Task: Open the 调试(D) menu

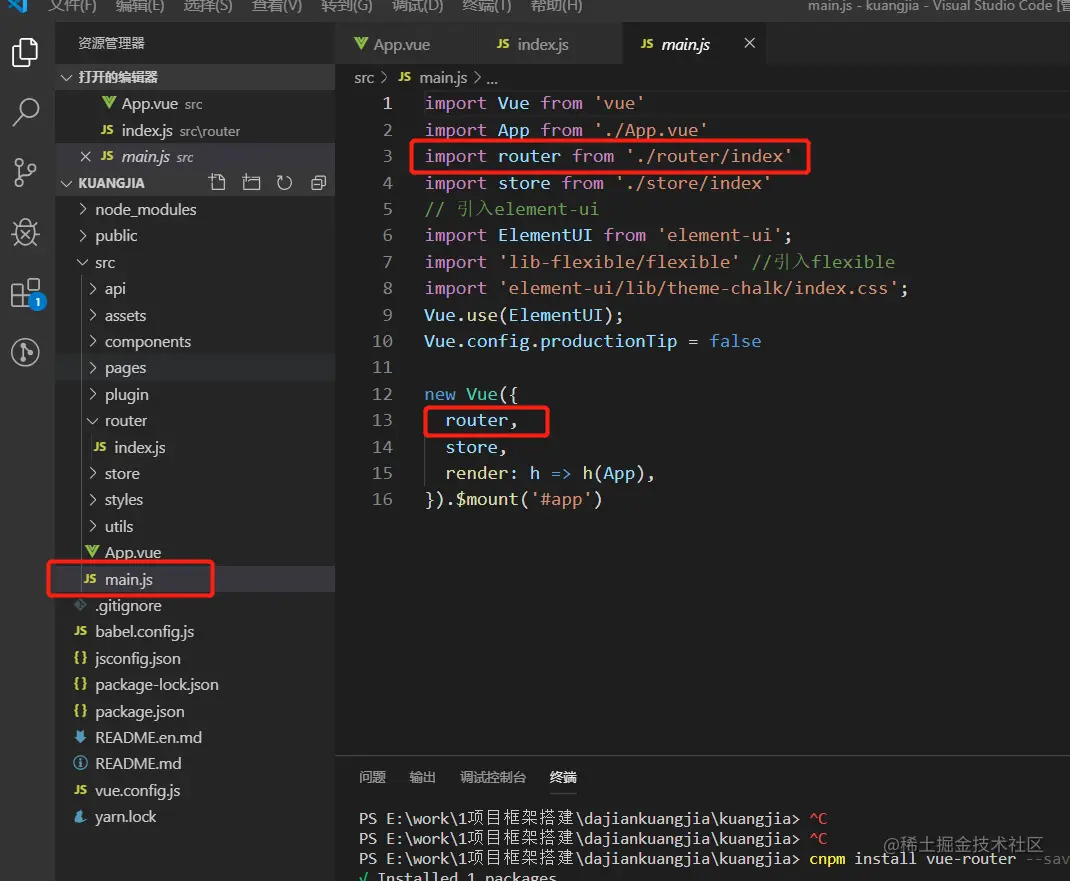Action: click(418, 6)
